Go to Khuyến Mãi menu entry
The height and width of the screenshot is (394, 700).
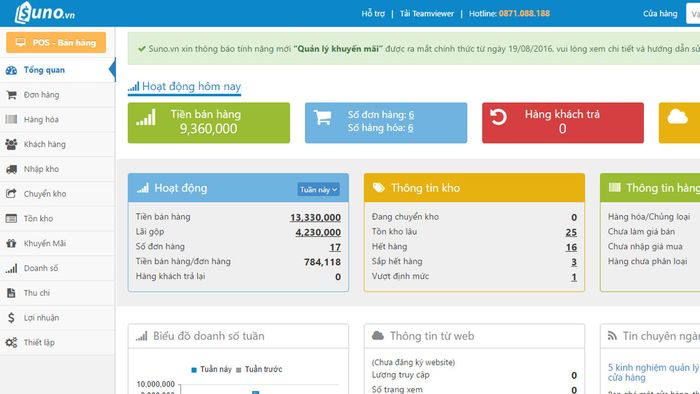(x=57, y=243)
